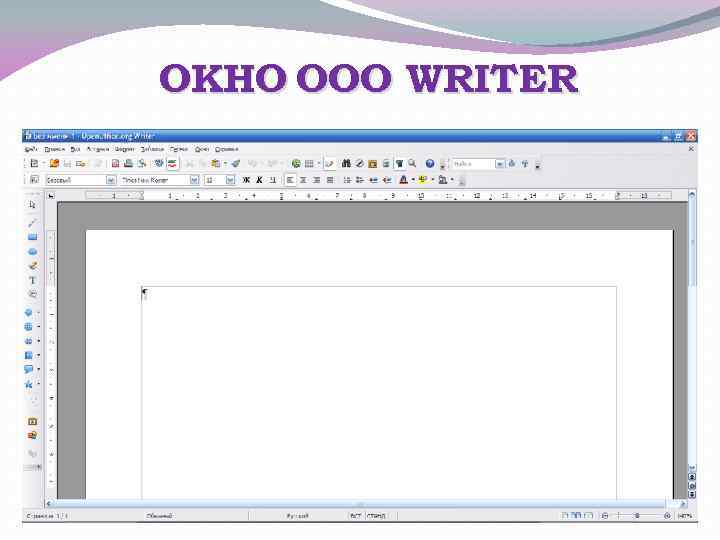The image size is (720, 540).
Task: Click the zoom slider in status bar
Action: pyautogui.click(x=636, y=516)
